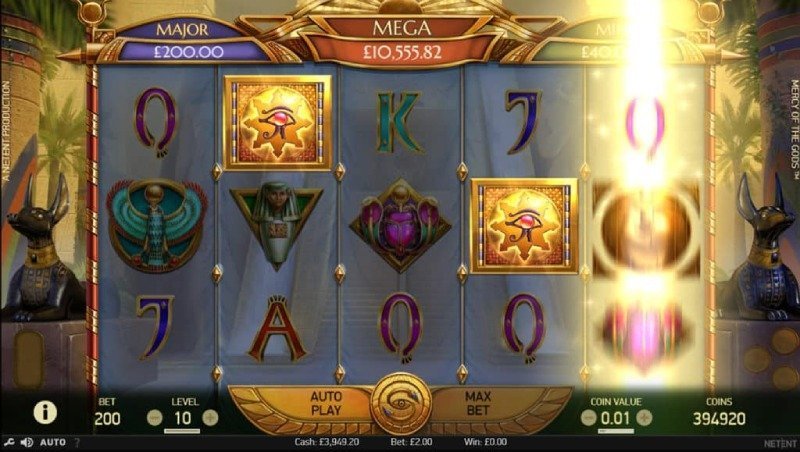Open game settings wrench icon

click(x=8, y=442)
